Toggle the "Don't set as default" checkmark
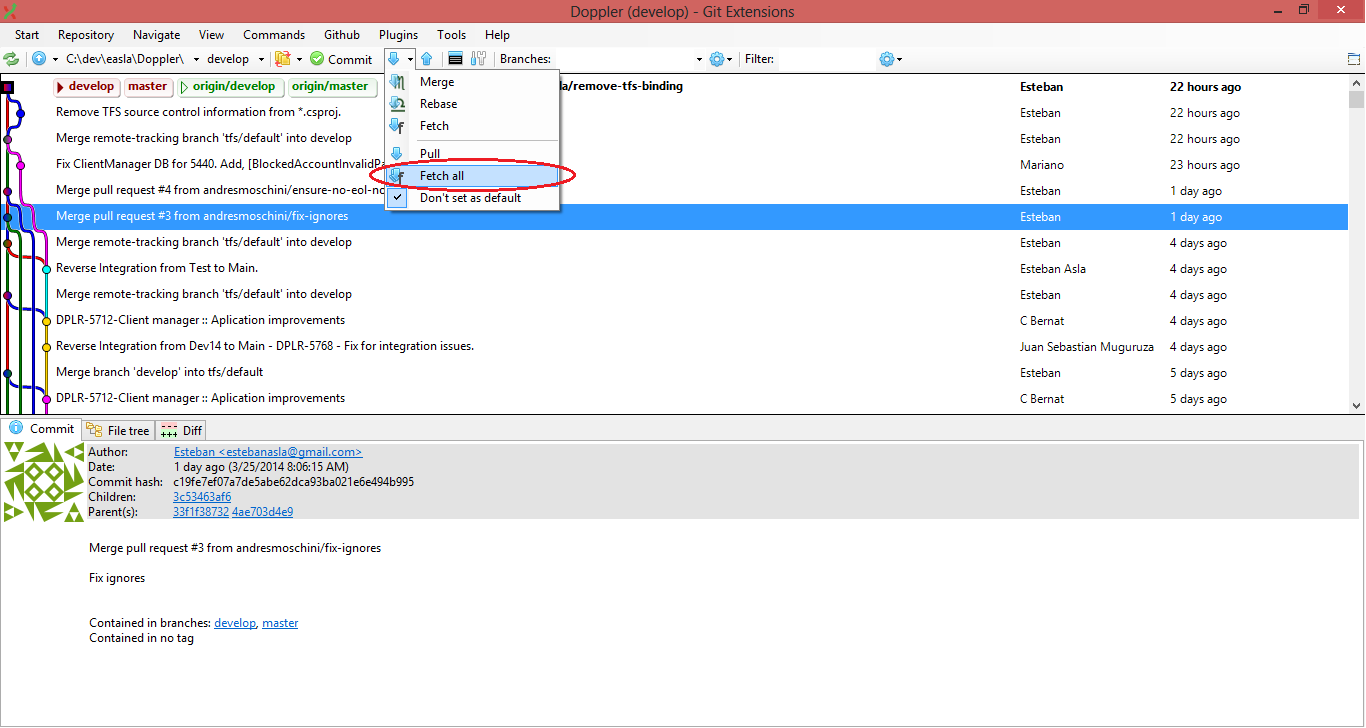Image resolution: width=1366 pixels, height=728 pixels. pos(397,198)
